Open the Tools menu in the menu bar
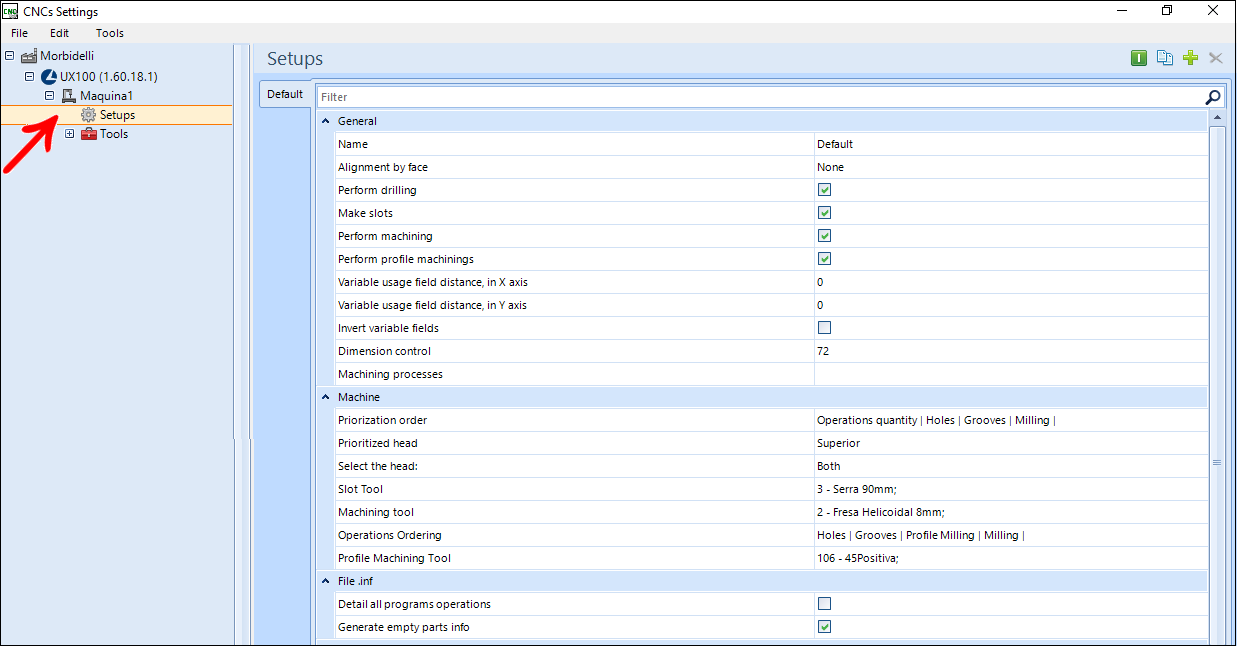The image size is (1237, 646). [110, 33]
